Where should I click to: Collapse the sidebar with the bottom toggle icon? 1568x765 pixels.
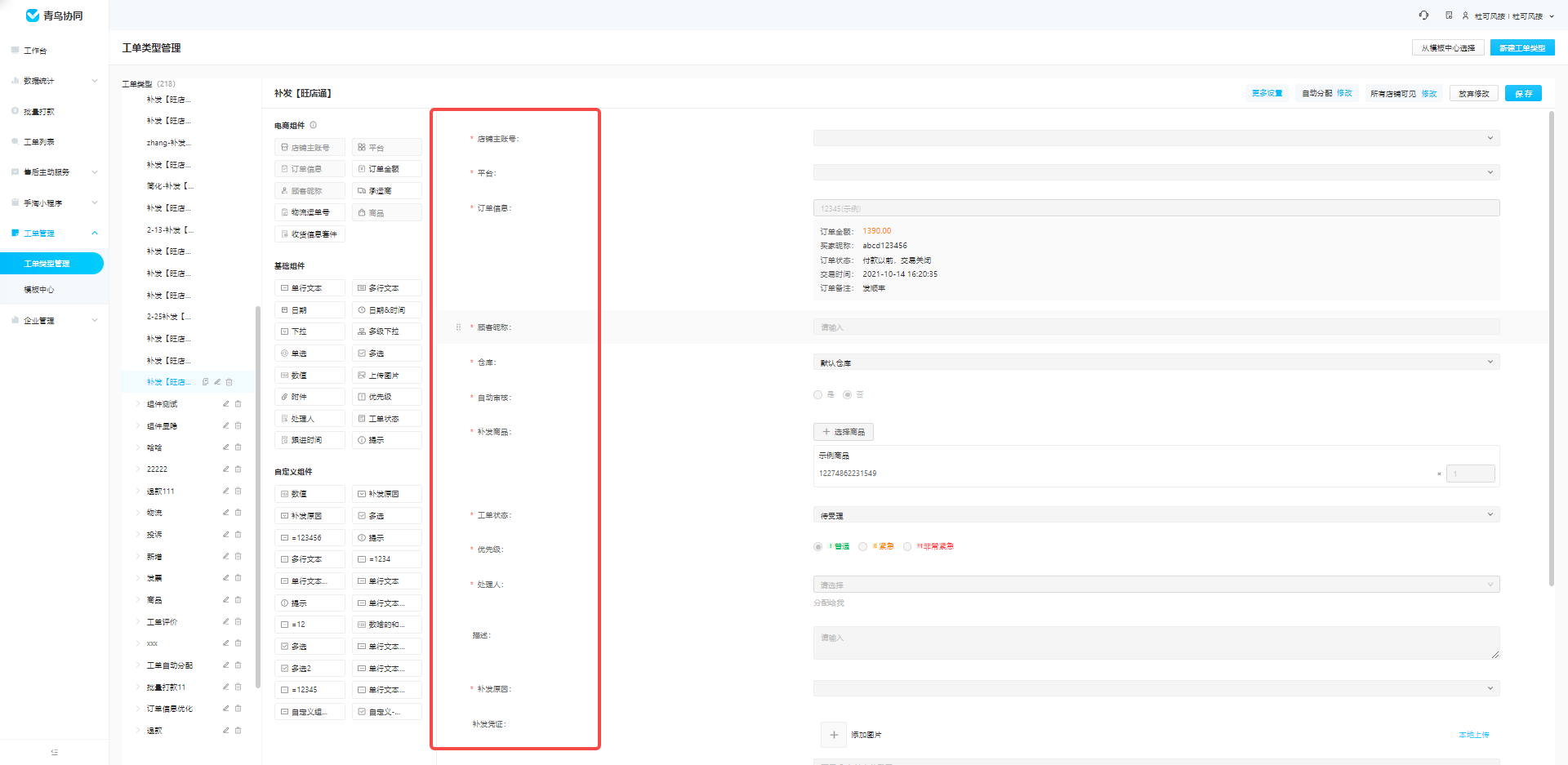pos(54,752)
